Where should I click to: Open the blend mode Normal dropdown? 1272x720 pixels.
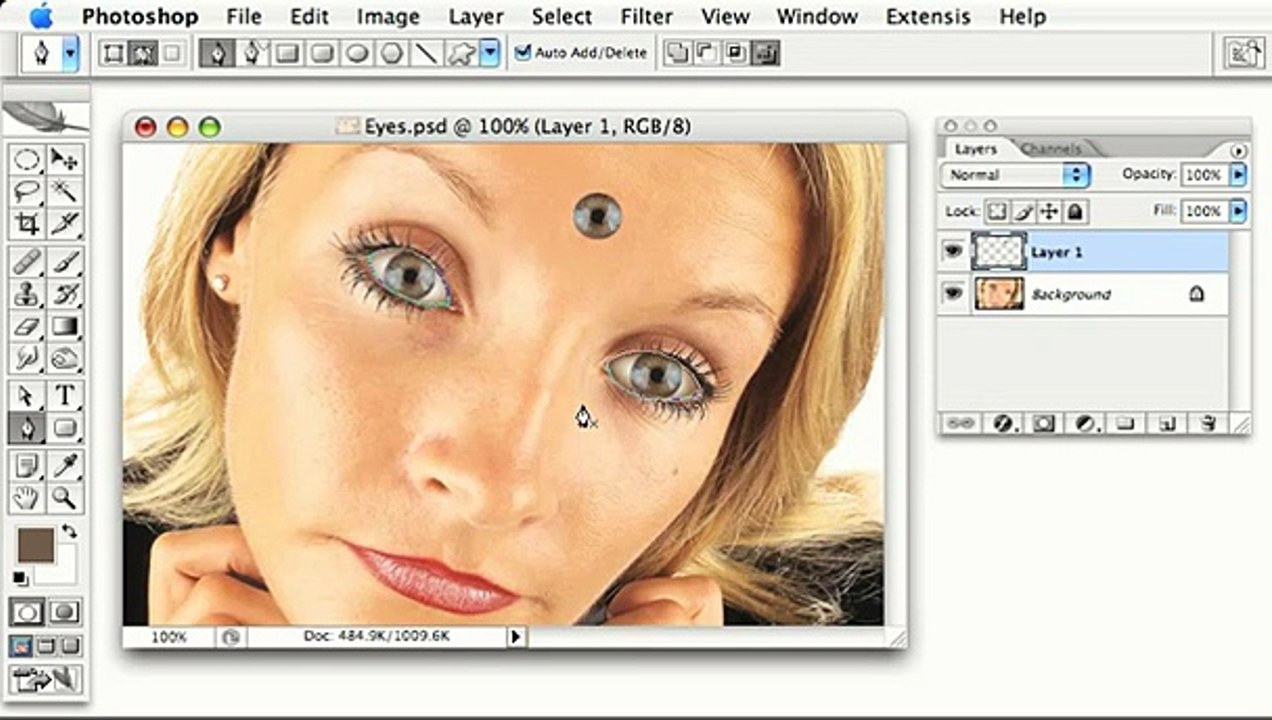point(1014,175)
